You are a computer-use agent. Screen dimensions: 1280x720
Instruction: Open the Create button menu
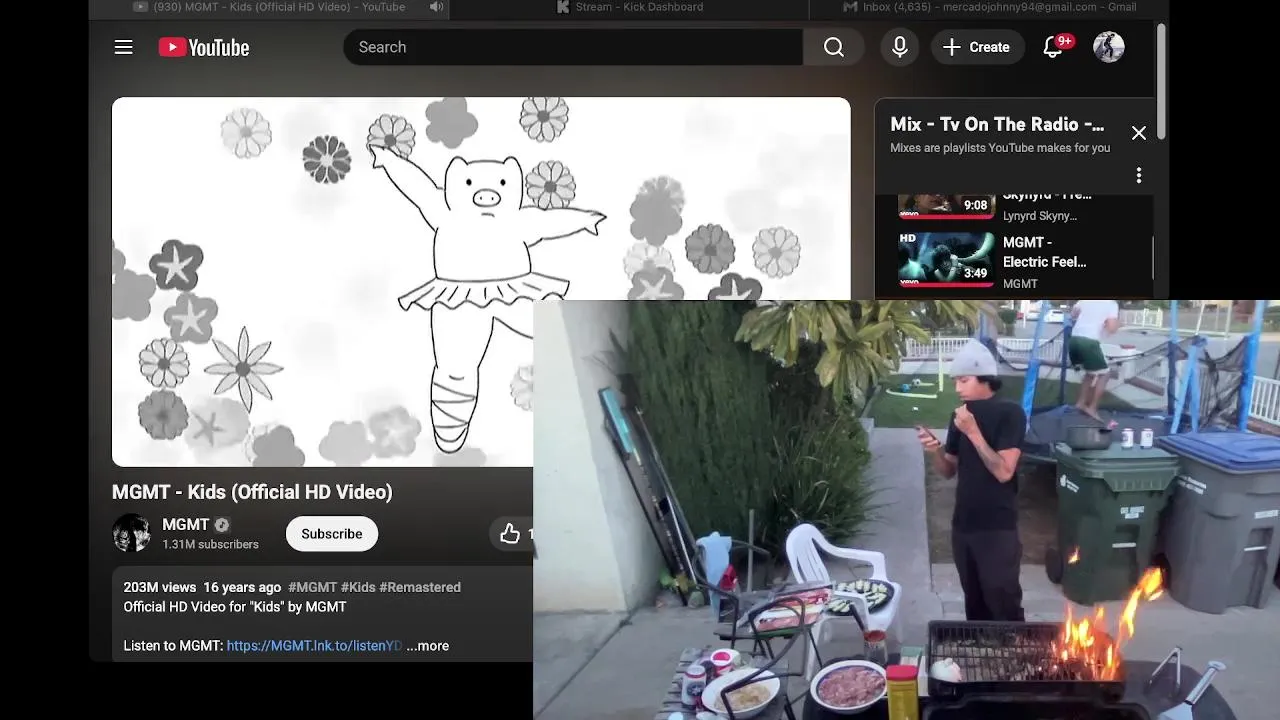977,47
